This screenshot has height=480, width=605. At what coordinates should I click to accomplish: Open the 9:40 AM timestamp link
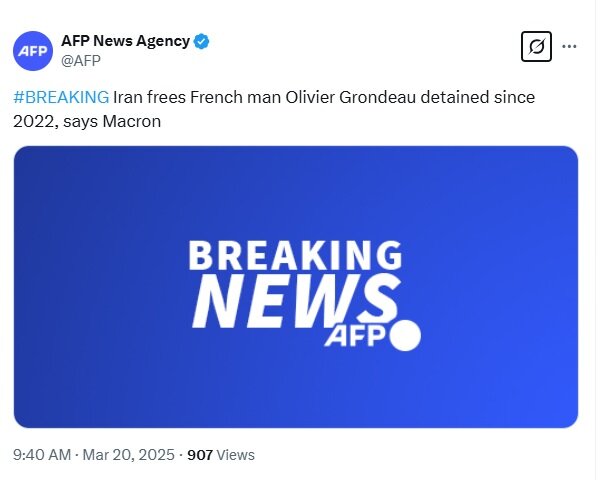click(42, 454)
